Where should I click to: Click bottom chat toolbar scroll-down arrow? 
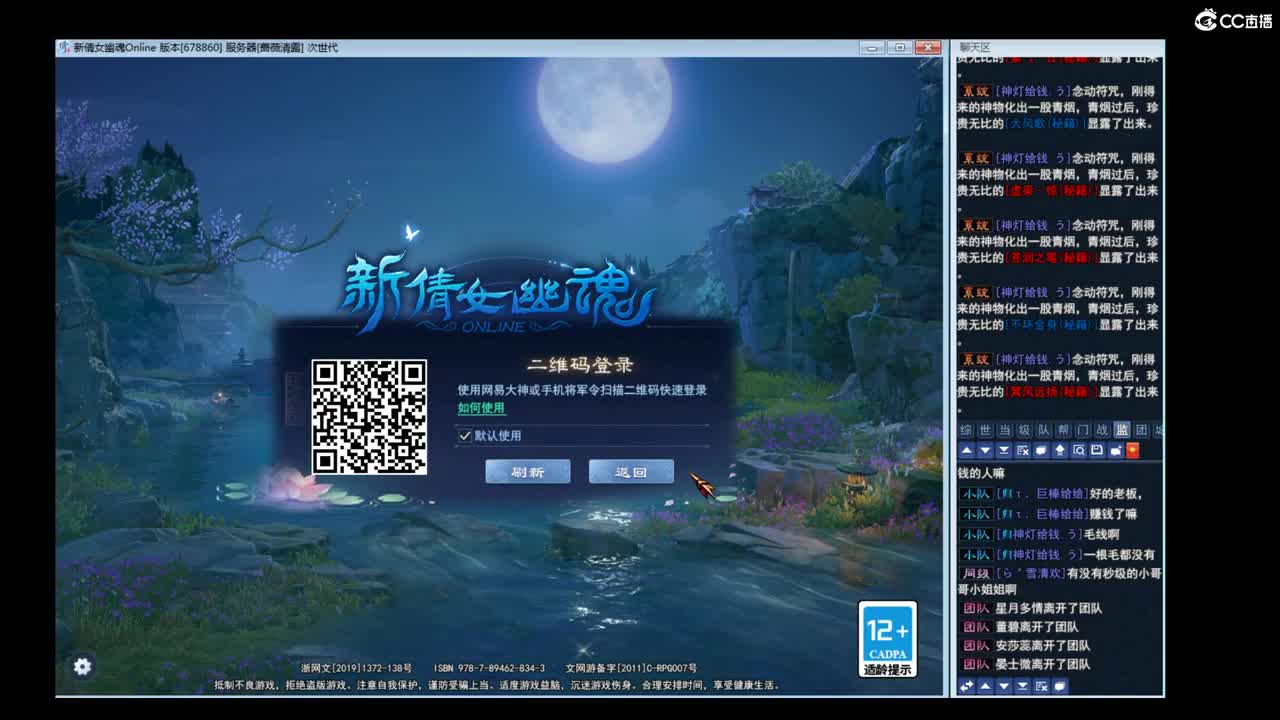pyautogui.click(x=1003, y=686)
